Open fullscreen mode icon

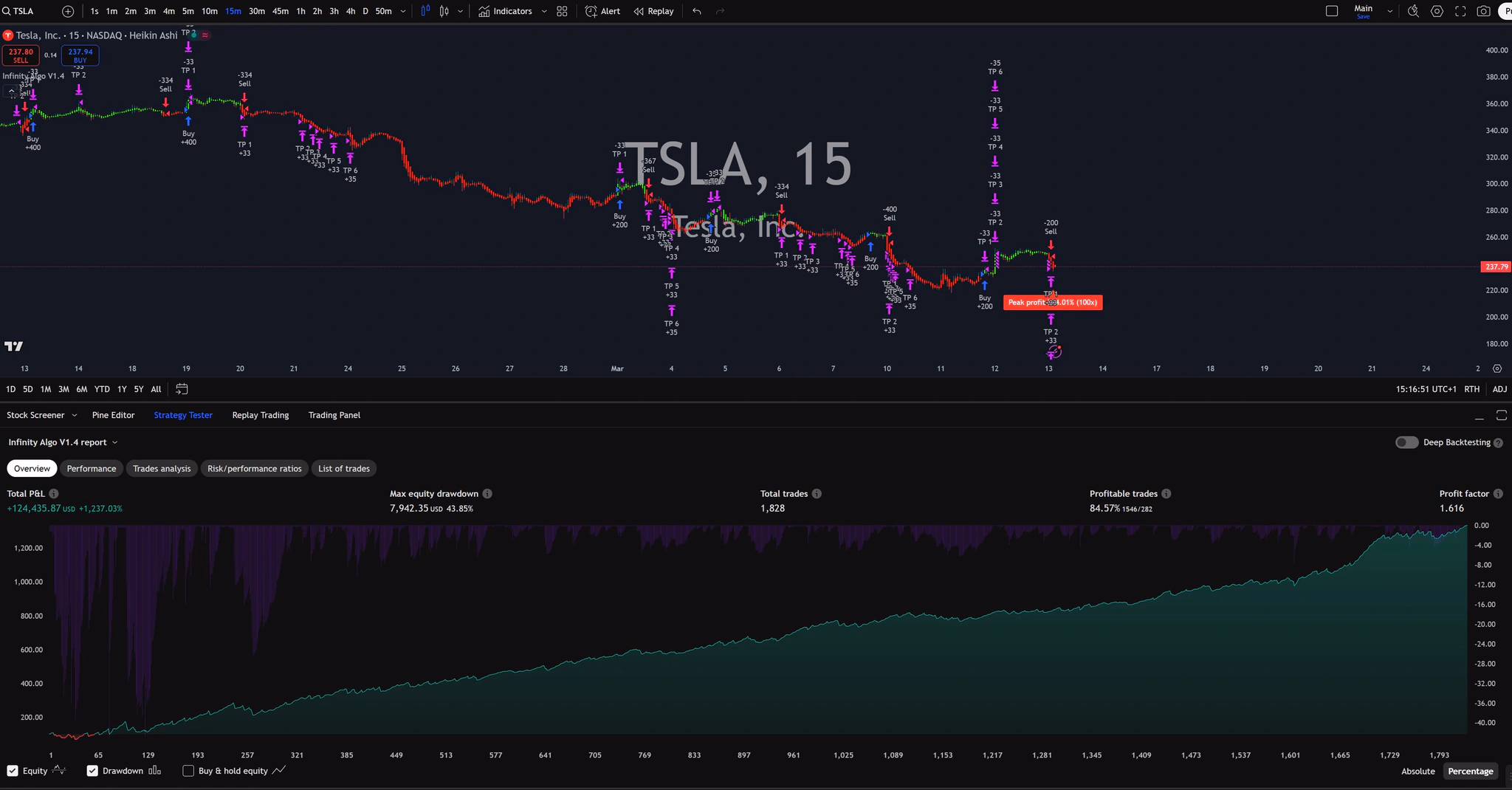(x=1460, y=11)
